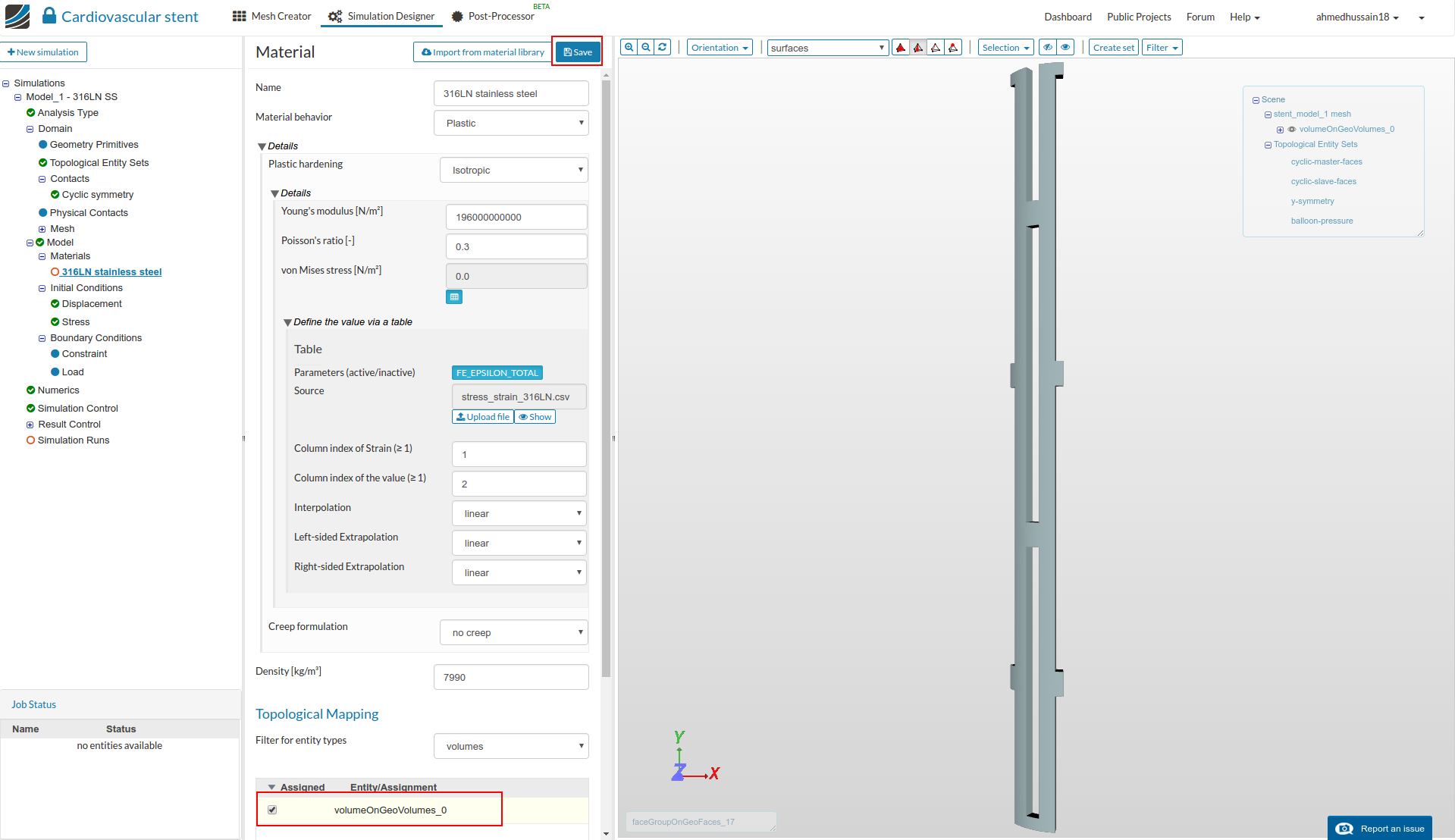Click the Load blue status icon
1455x840 pixels.
tap(55, 372)
